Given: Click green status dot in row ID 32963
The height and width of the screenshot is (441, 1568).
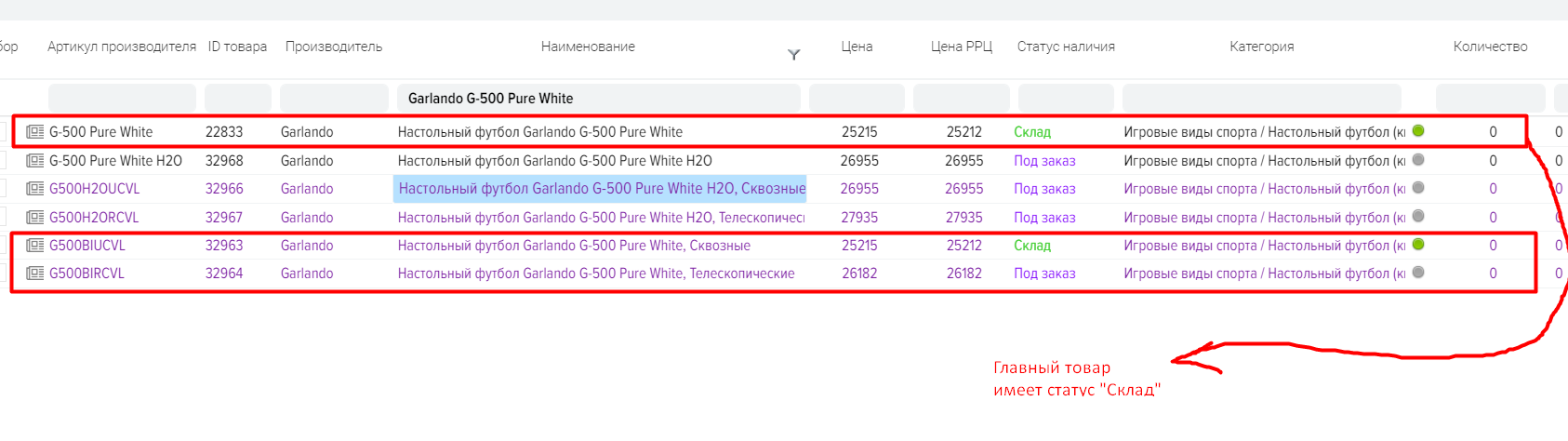Looking at the screenshot, I should 1418,245.
